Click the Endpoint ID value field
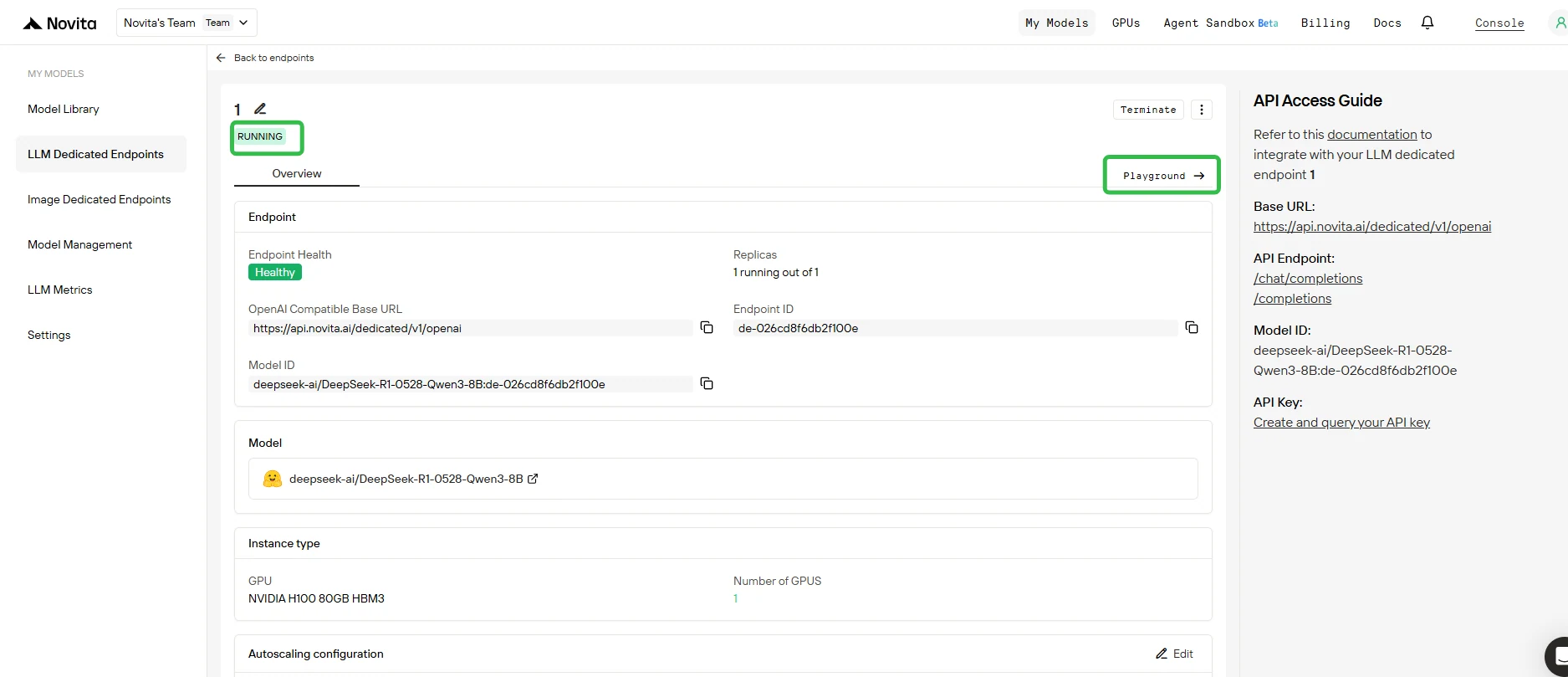 pyautogui.click(x=955, y=328)
